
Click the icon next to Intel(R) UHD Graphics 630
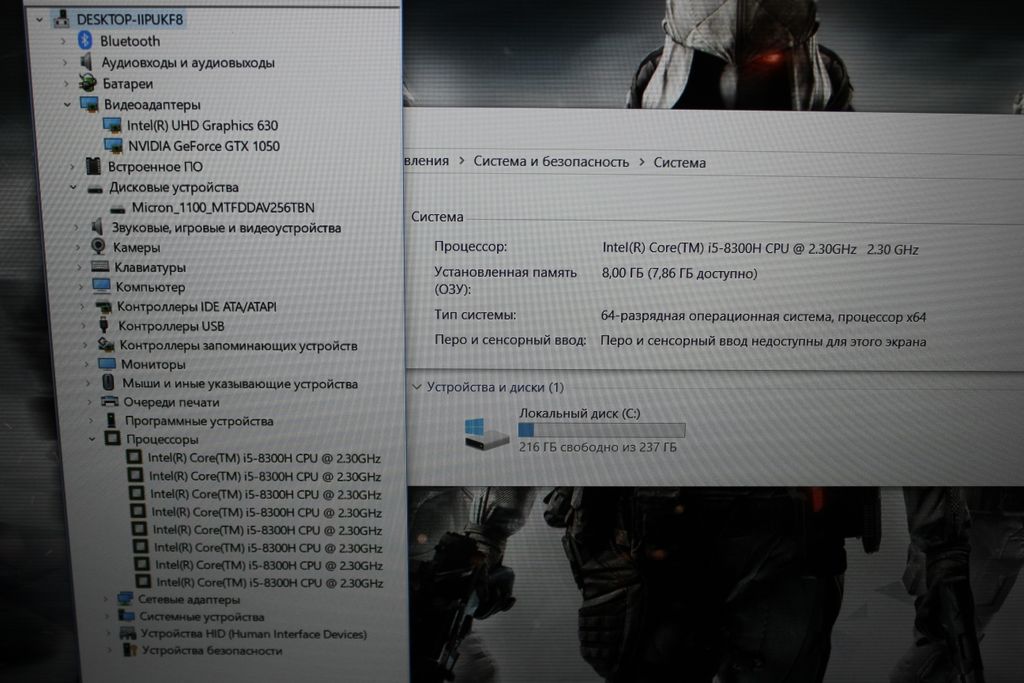point(112,125)
